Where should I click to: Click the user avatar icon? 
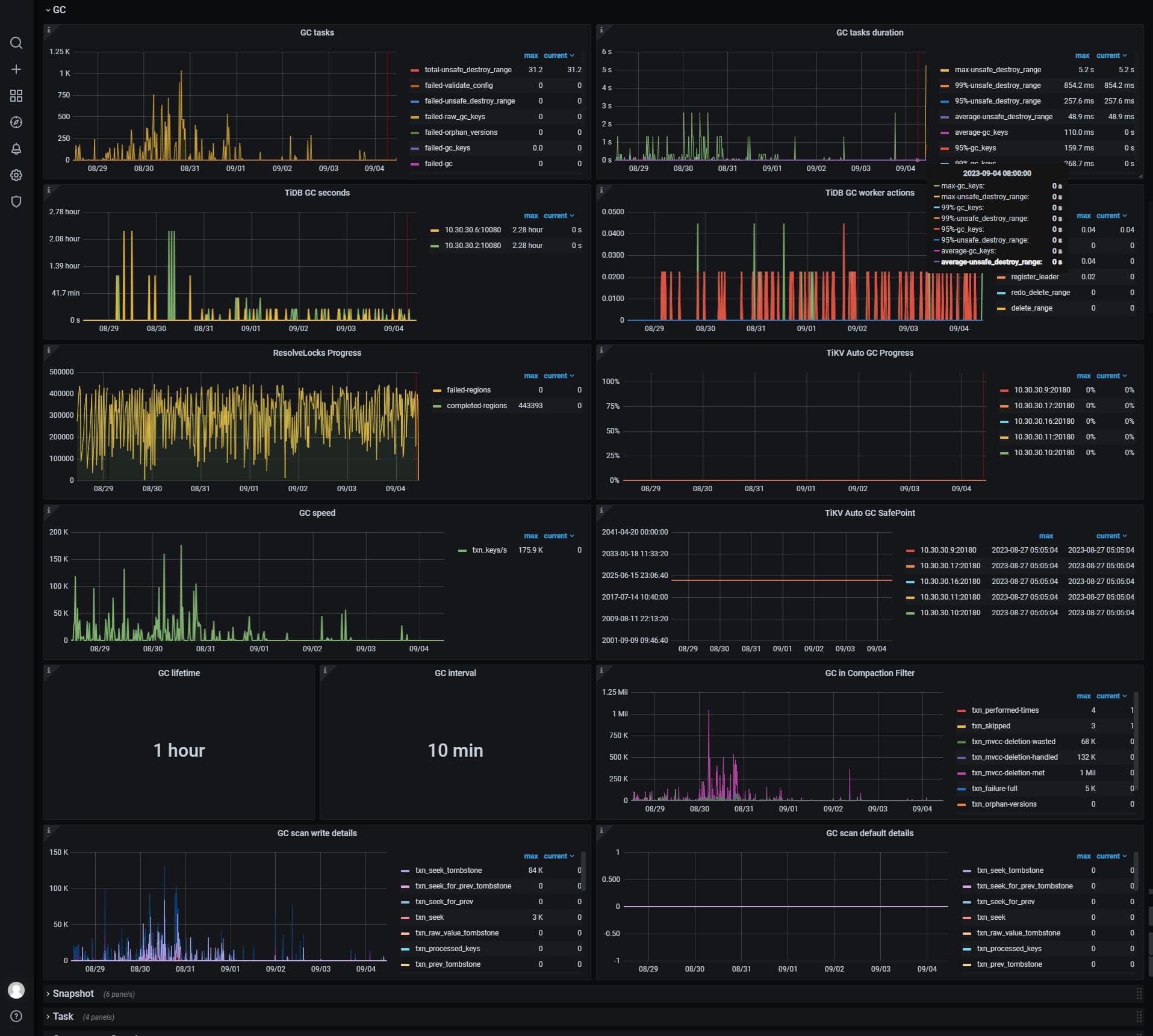click(16, 990)
